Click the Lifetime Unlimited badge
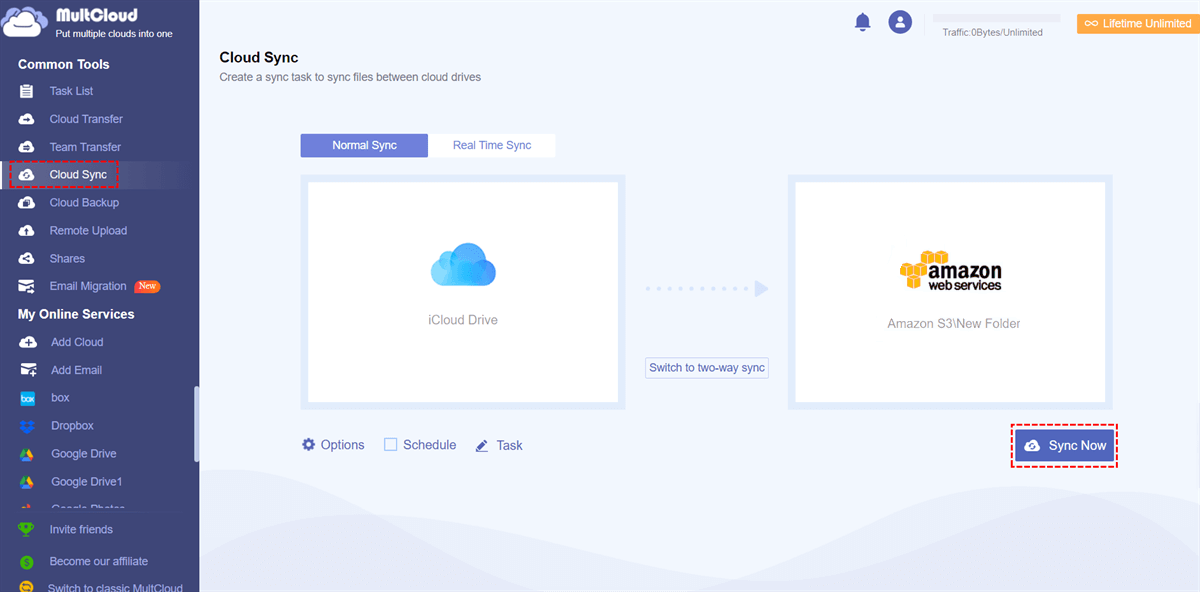The image size is (1200, 592). (1138, 24)
